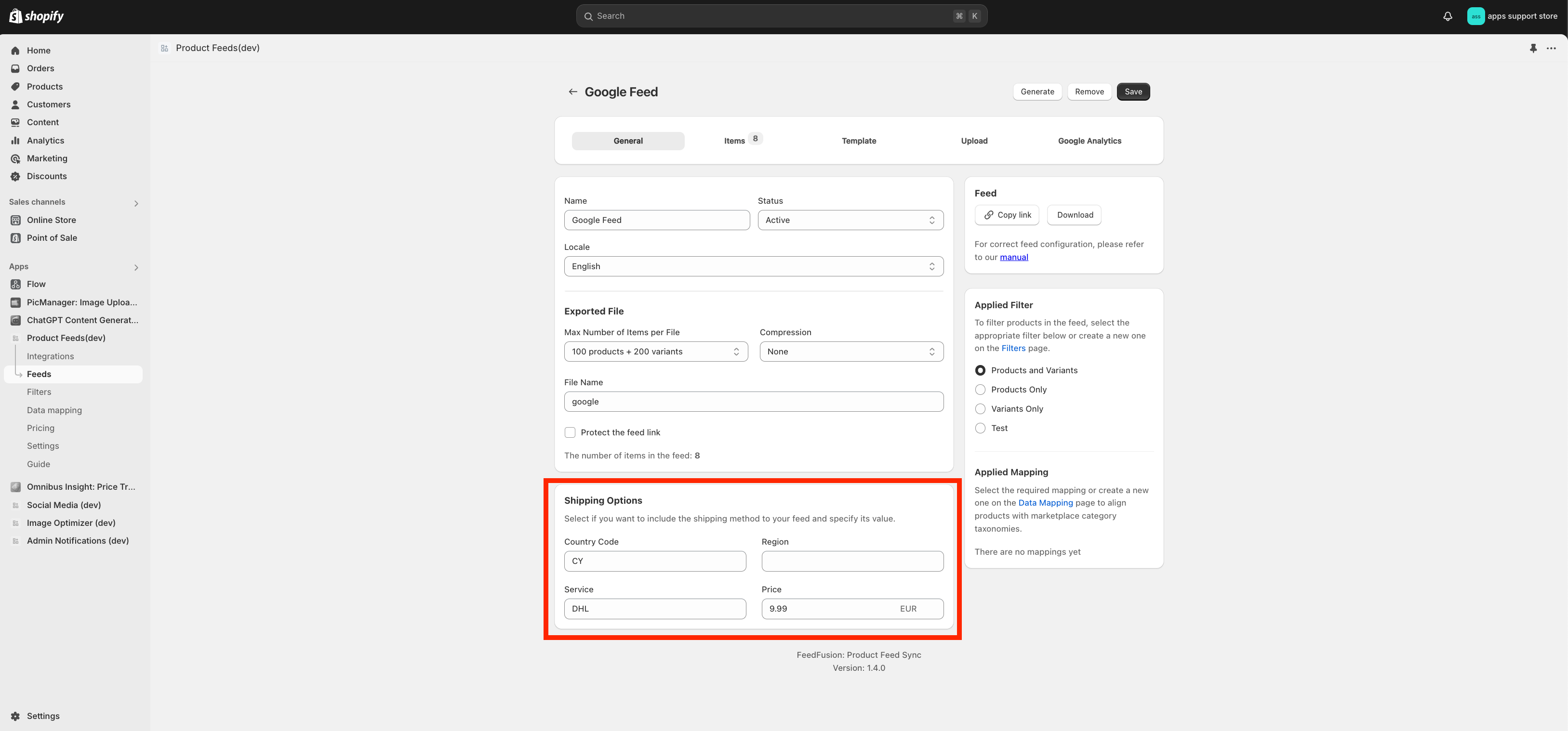Click the Copy link button
Screen dimensions: 1568x731
[1007, 215]
